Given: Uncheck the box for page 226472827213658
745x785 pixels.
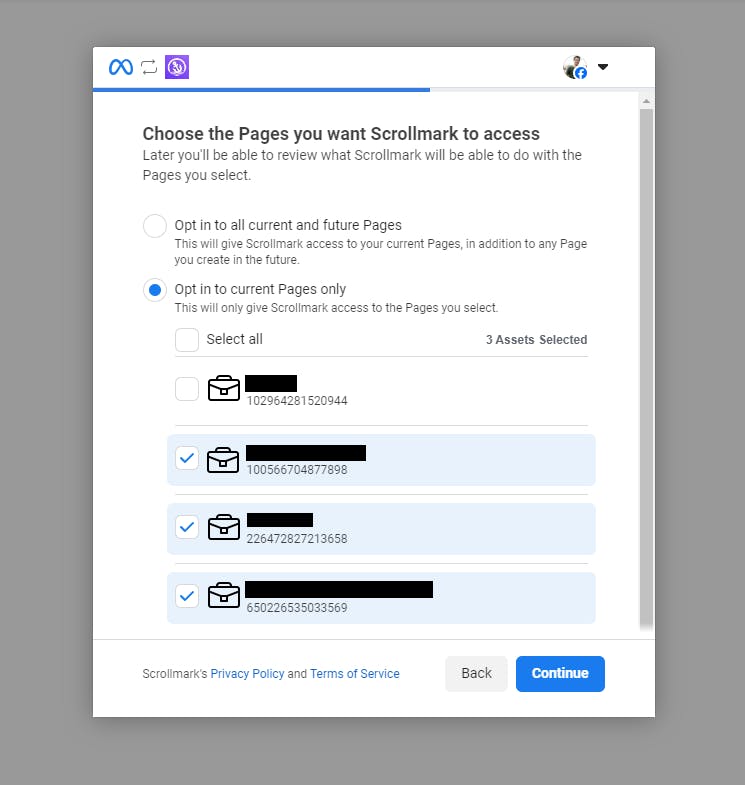Looking at the screenshot, I should pyautogui.click(x=187, y=527).
